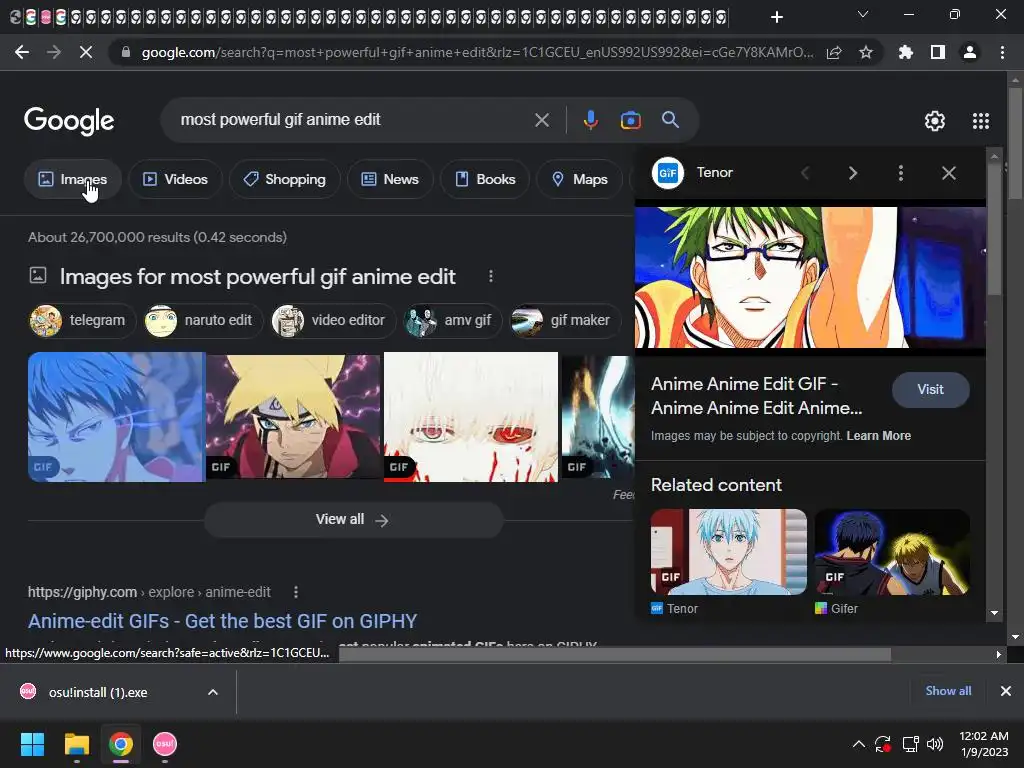Go to the next image in the Tenor panel
The image size is (1024, 768).
tap(853, 173)
